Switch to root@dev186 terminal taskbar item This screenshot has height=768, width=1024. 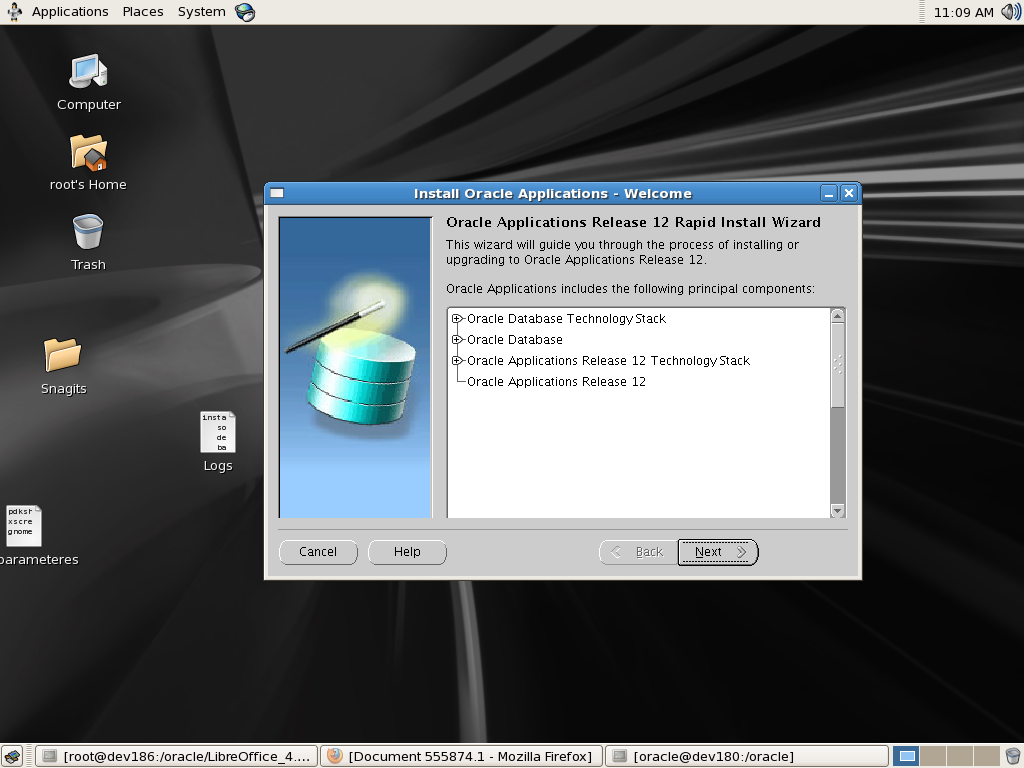click(176, 756)
